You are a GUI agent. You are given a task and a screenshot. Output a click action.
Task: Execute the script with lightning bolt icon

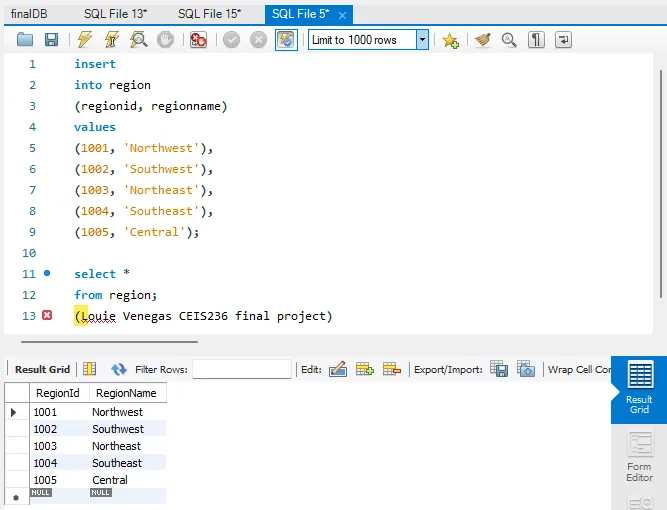coord(85,40)
